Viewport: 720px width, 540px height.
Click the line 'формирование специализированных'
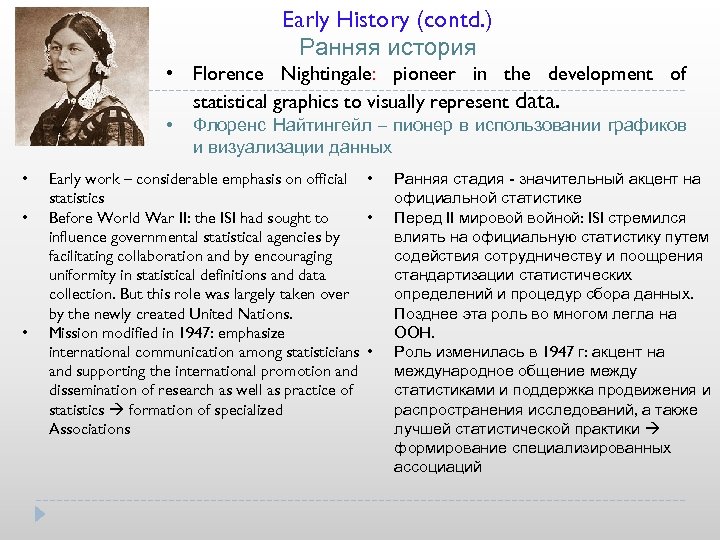(533, 448)
